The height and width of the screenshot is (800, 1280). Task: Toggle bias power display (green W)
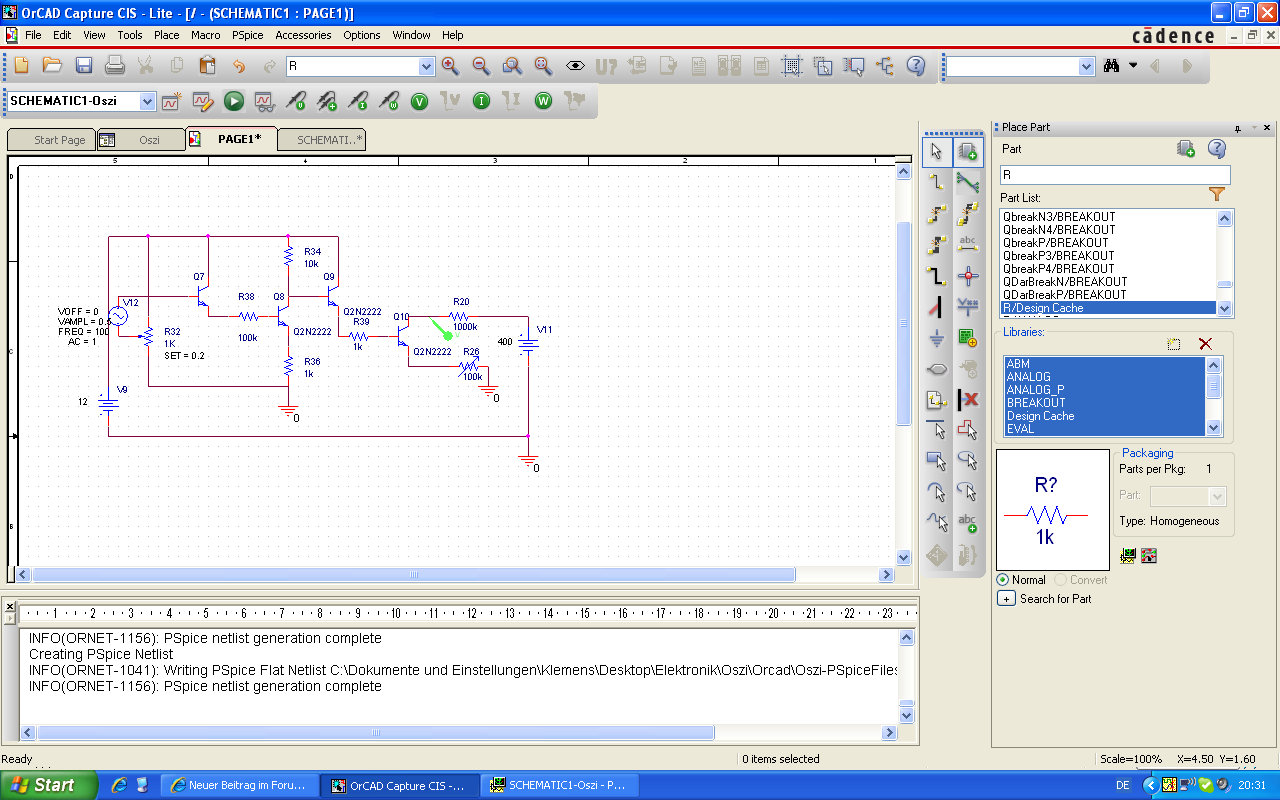(544, 101)
